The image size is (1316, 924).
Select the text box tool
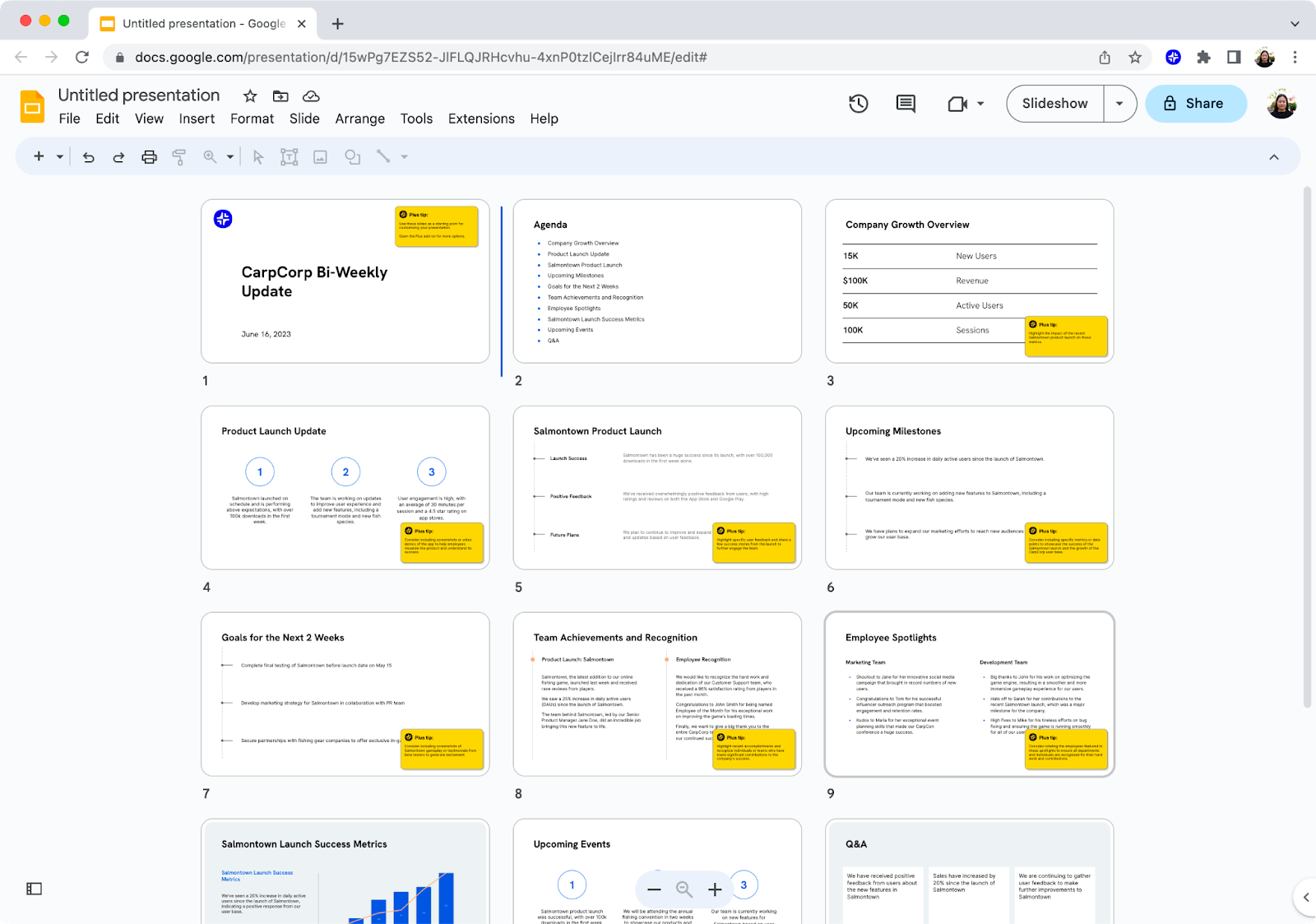(x=289, y=157)
